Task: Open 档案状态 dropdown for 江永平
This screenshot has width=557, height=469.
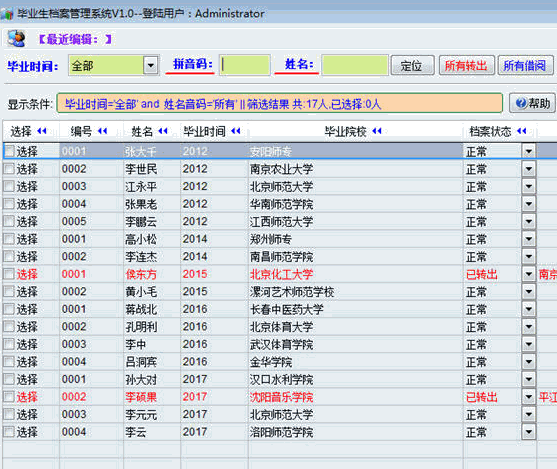Action: [529, 187]
